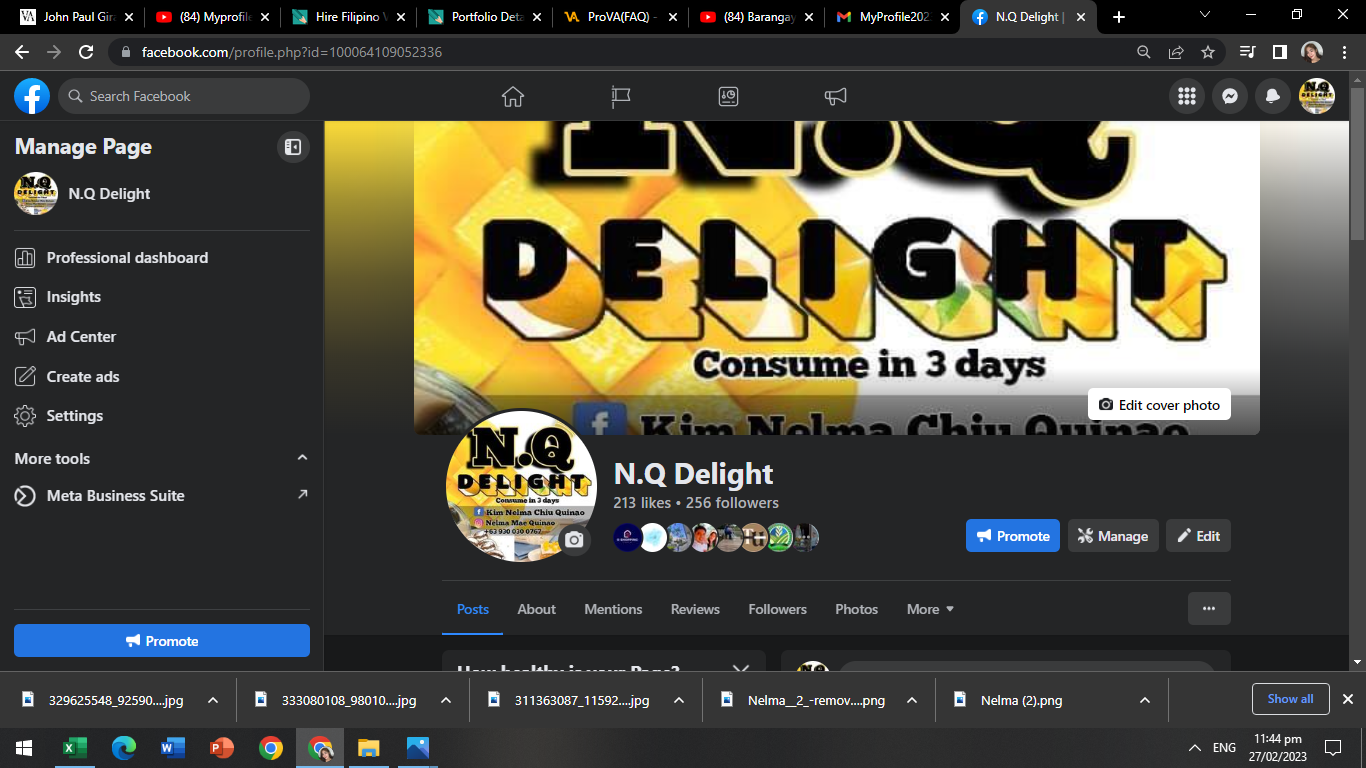Switch to the Photos tab
Image resolution: width=1366 pixels, height=768 pixels.
(857, 609)
